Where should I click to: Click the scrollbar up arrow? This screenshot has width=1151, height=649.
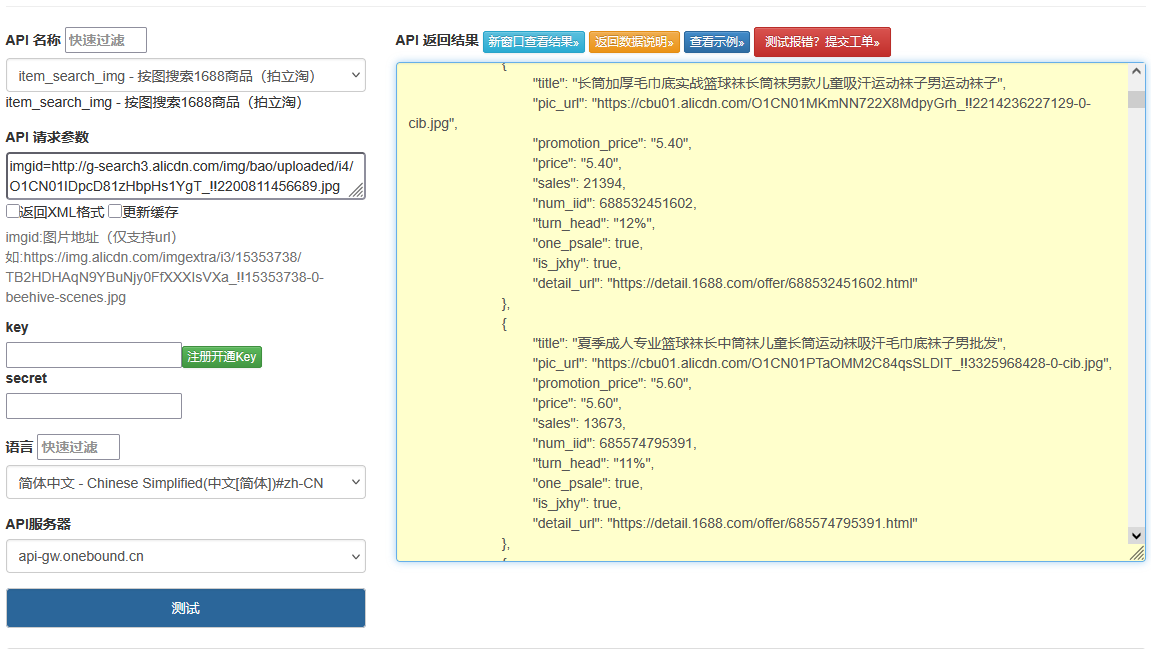[x=1136, y=71]
